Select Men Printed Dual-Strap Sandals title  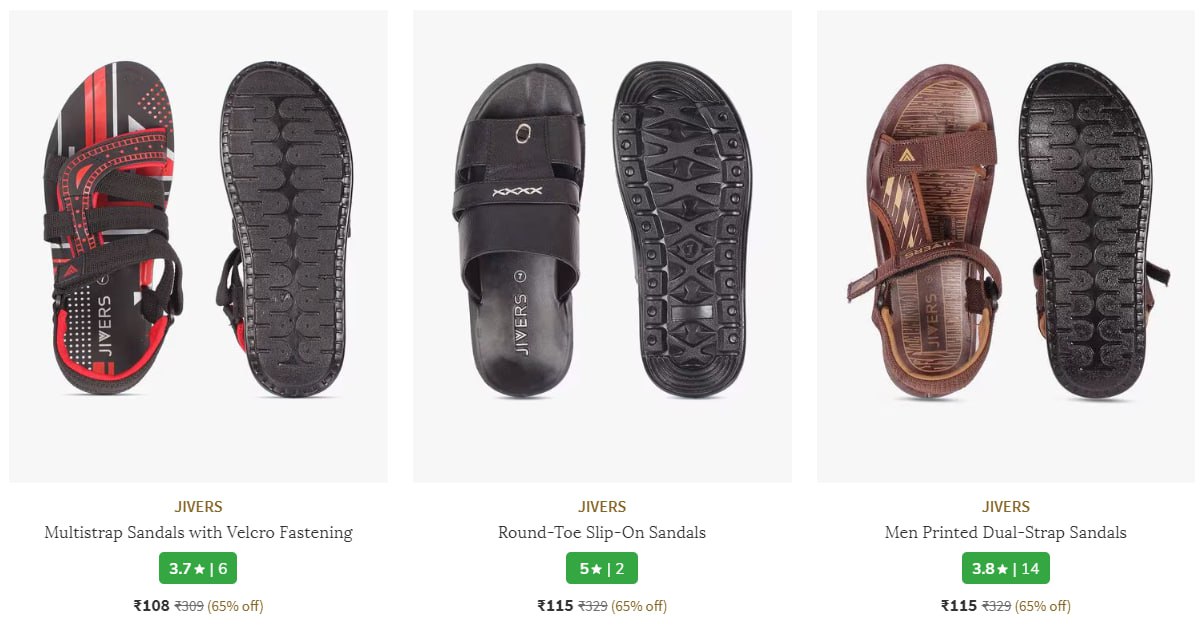click(x=1005, y=533)
